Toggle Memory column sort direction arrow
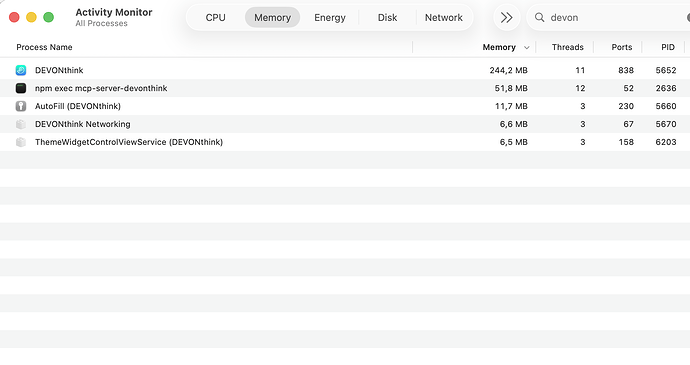This screenshot has height=365, width=690. pos(526,48)
